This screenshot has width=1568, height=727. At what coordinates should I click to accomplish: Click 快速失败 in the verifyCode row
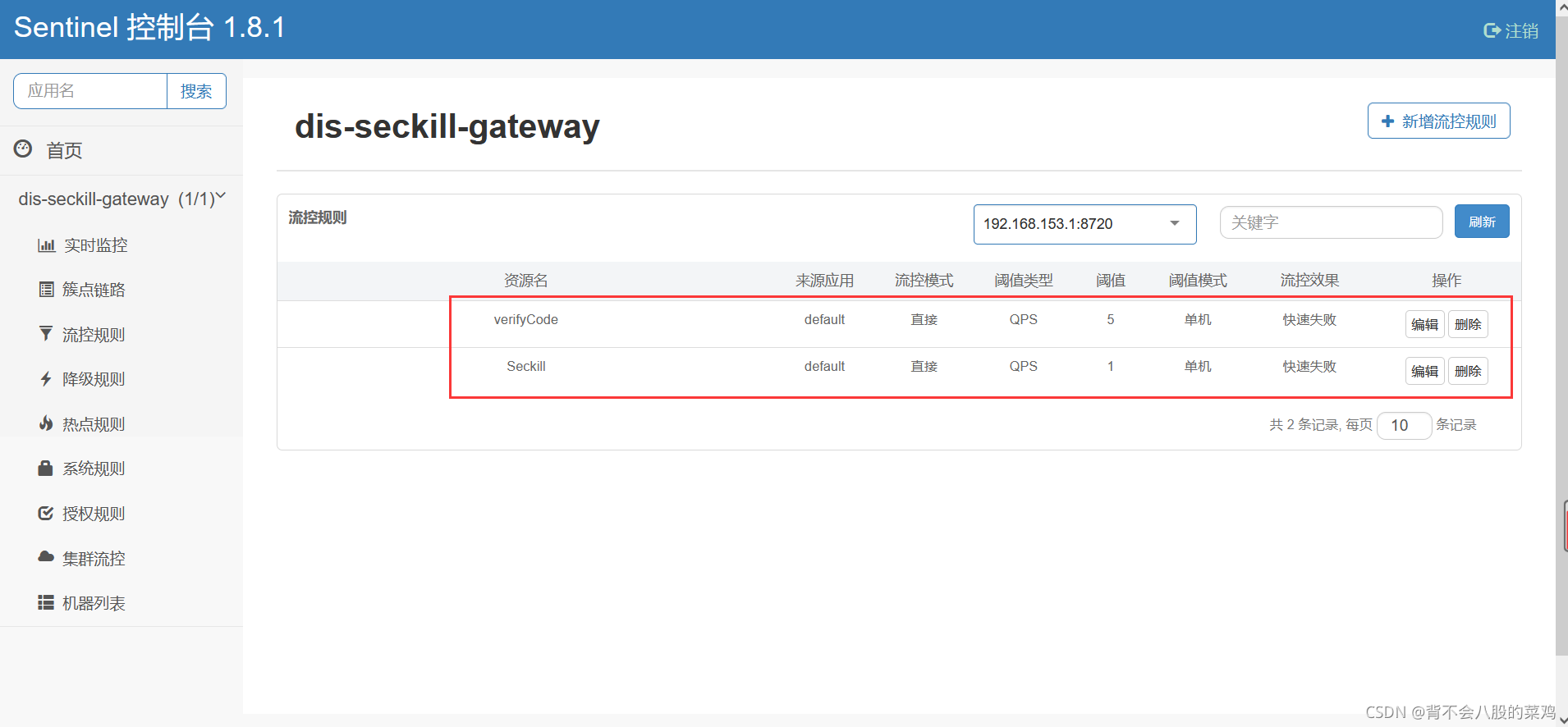coord(1309,320)
